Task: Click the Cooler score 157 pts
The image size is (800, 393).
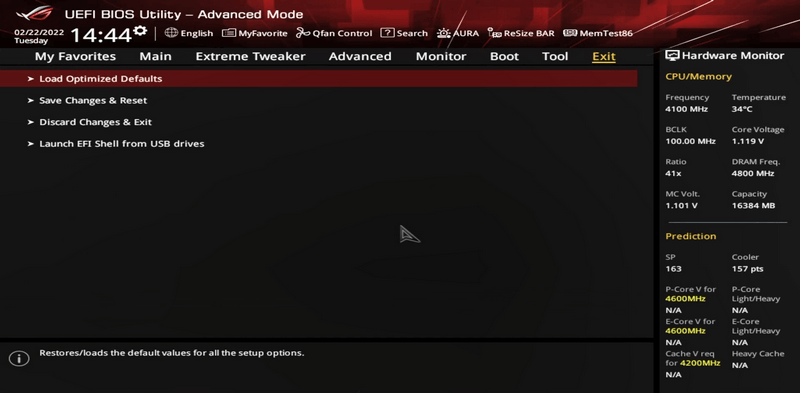Action: tap(747, 269)
